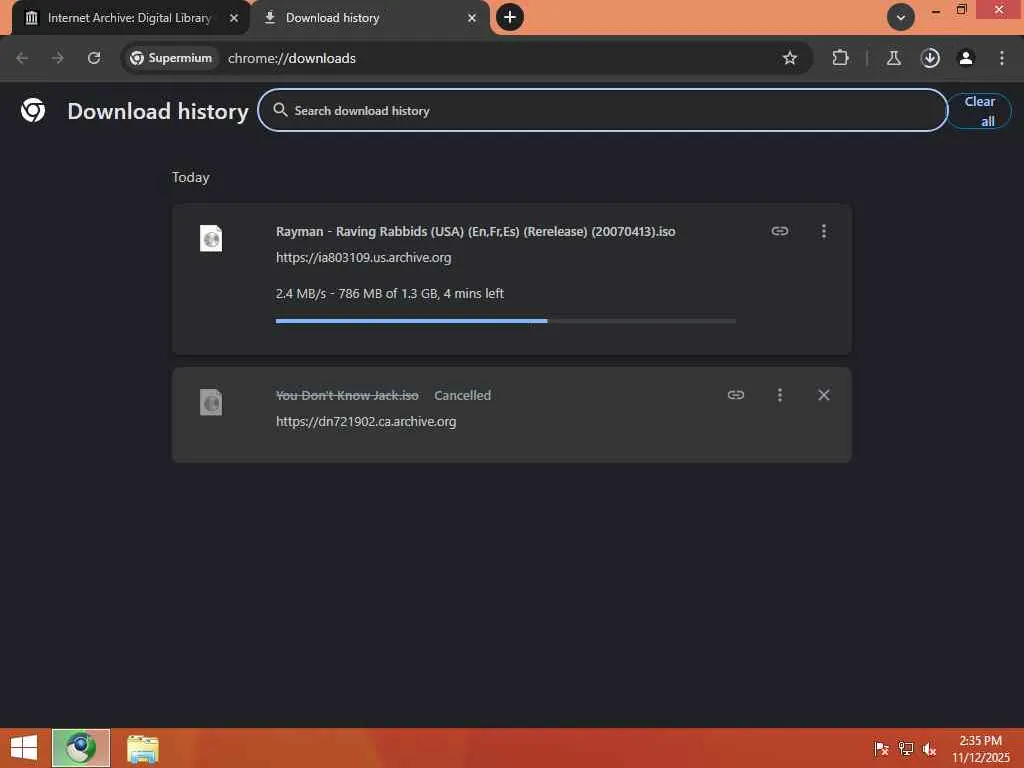
Task: Clear all downloads
Action: coord(979,111)
